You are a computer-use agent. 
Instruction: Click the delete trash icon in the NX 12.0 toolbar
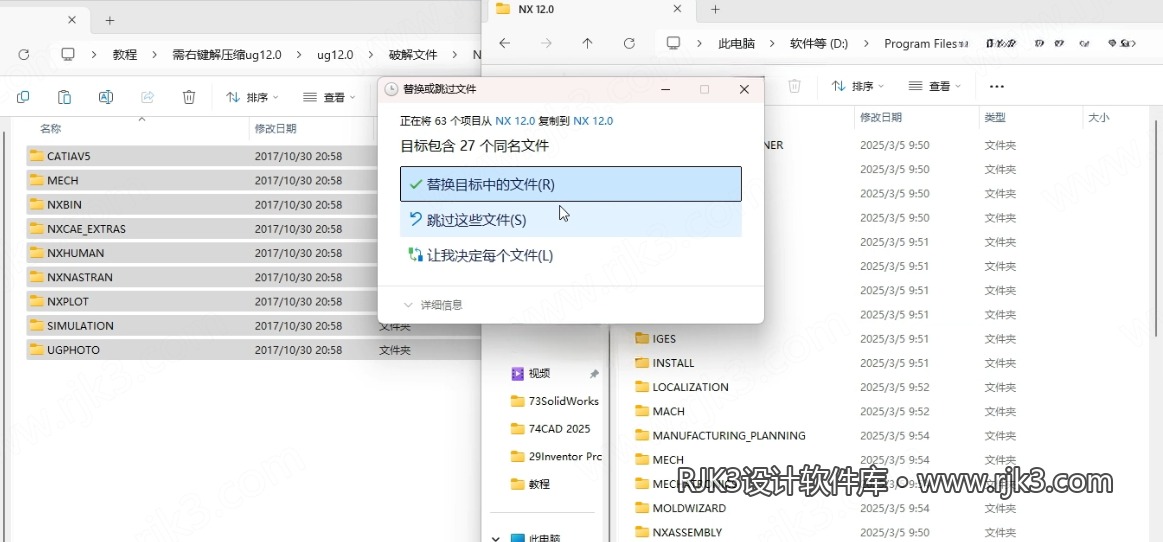coord(794,86)
